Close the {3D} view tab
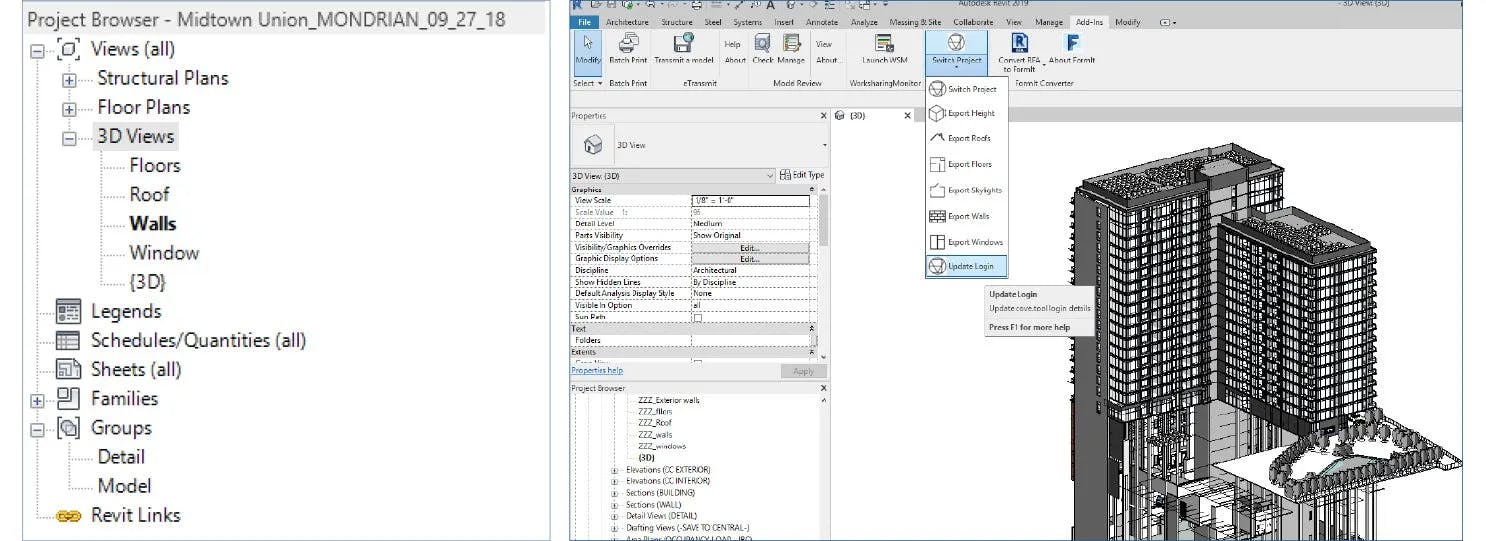This screenshot has width=1486, height=541. pos(908,116)
